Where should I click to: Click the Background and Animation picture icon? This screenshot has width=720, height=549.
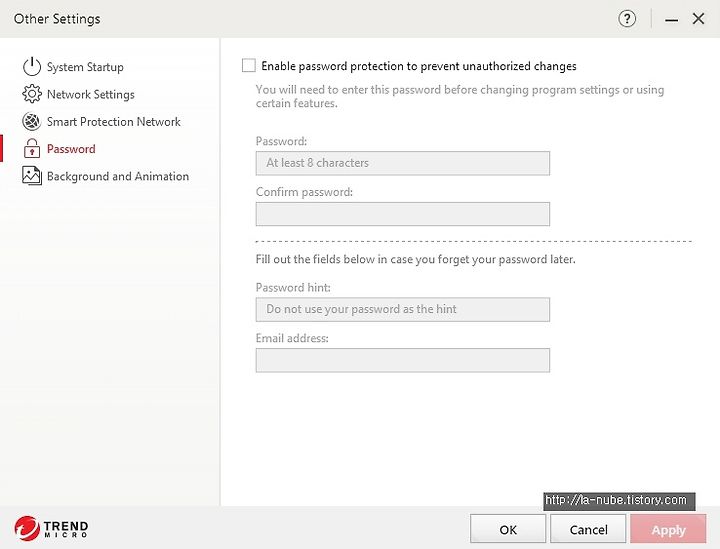(x=32, y=176)
